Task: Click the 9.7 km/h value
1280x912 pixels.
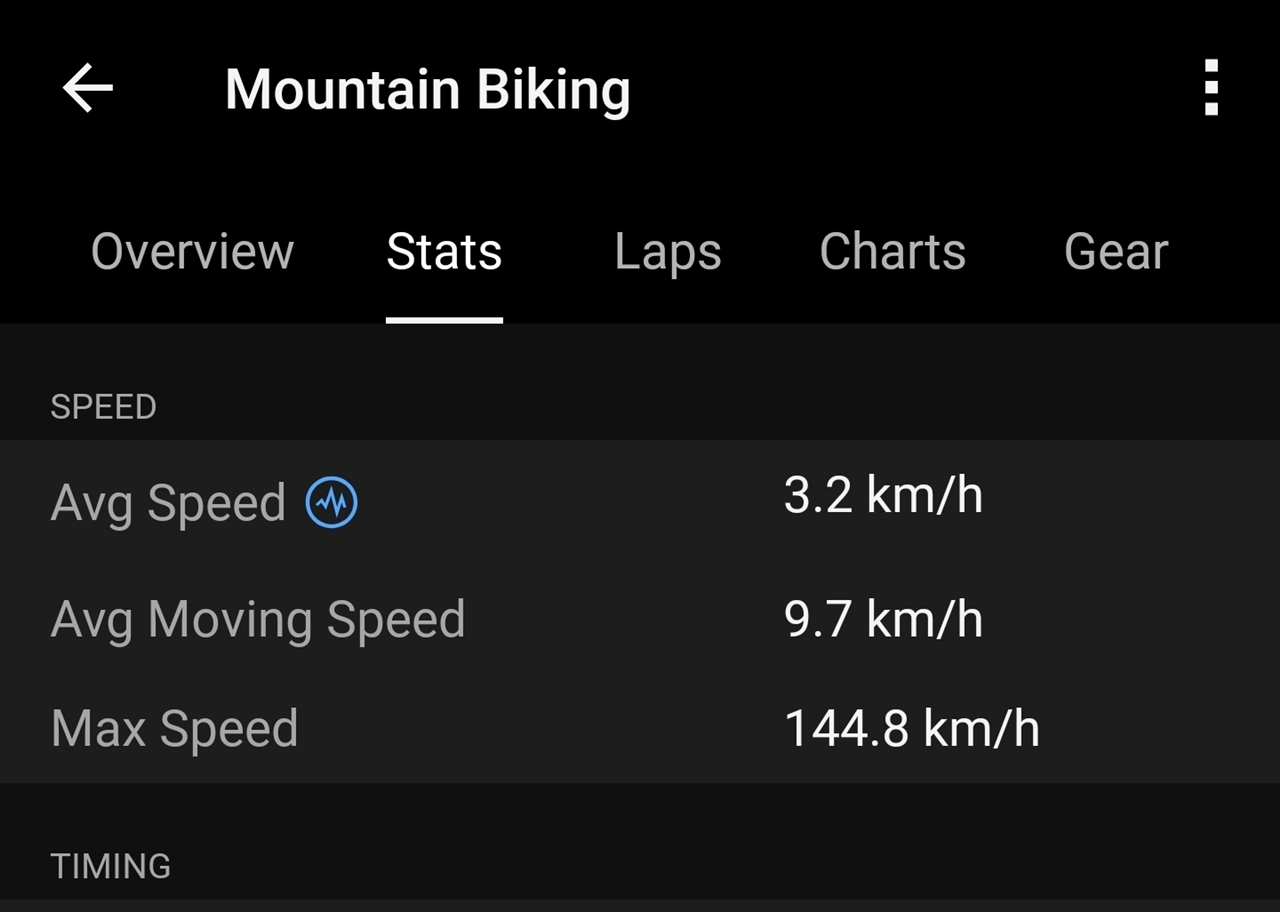Action: point(883,619)
